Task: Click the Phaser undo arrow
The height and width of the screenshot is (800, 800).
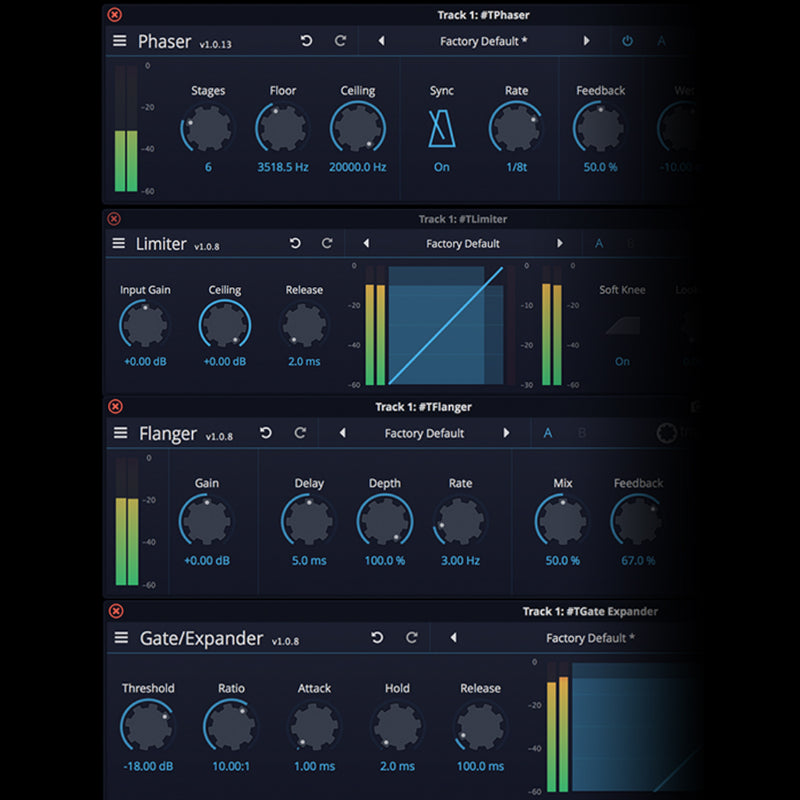Action: click(x=306, y=41)
